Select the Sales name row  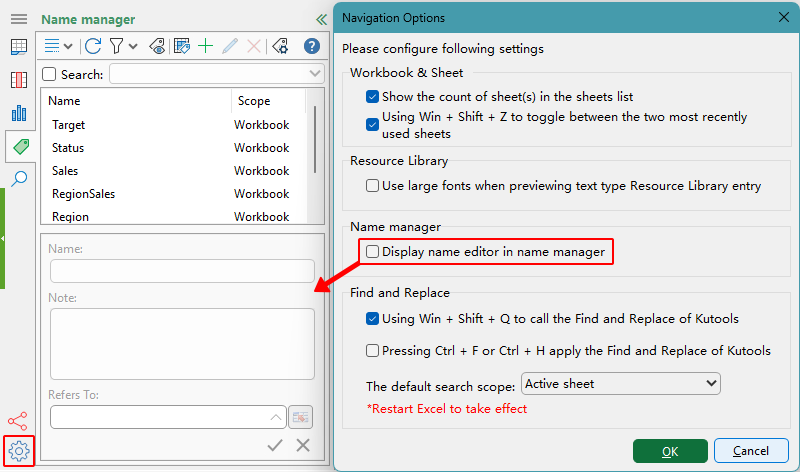(x=174, y=171)
